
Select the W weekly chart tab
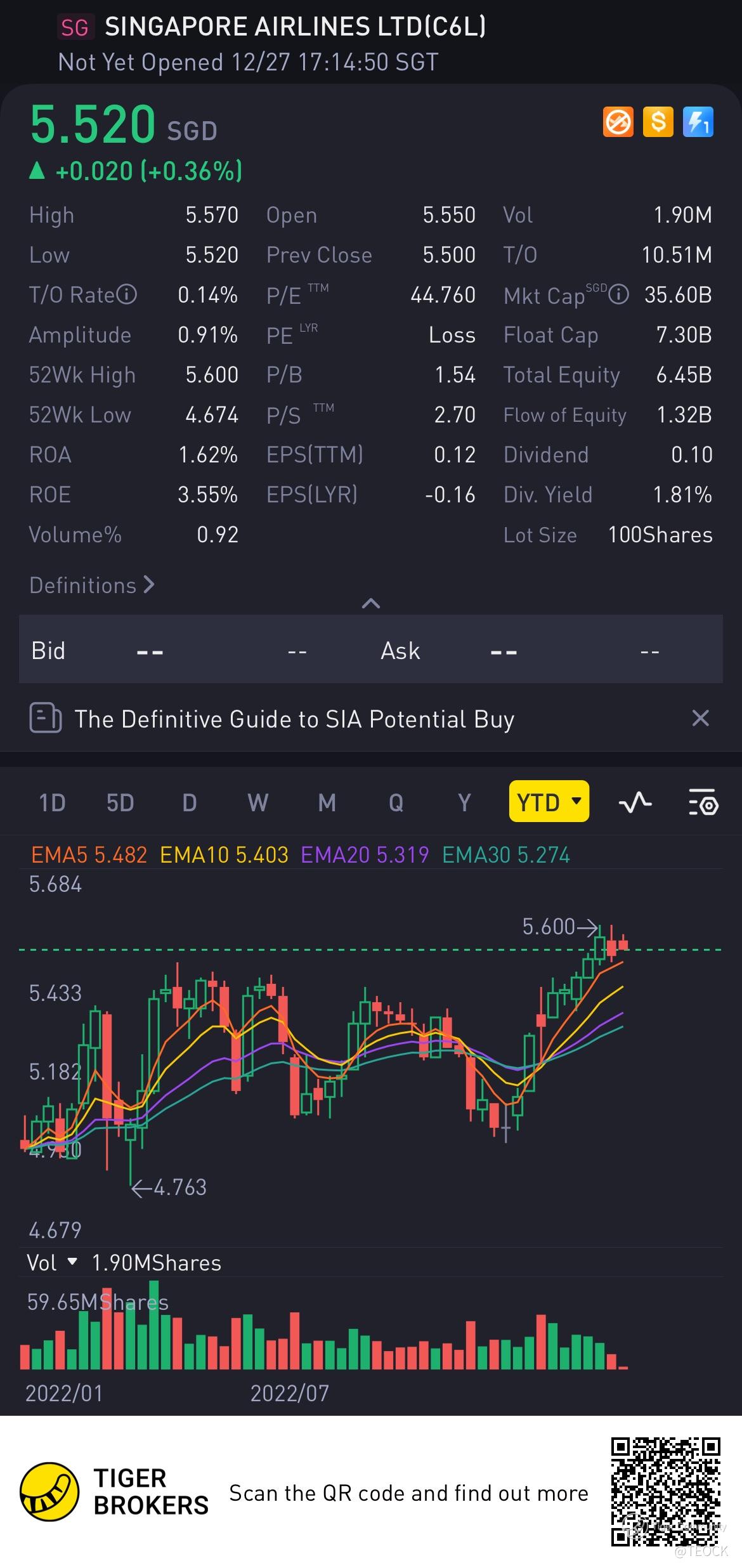[x=257, y=802]
